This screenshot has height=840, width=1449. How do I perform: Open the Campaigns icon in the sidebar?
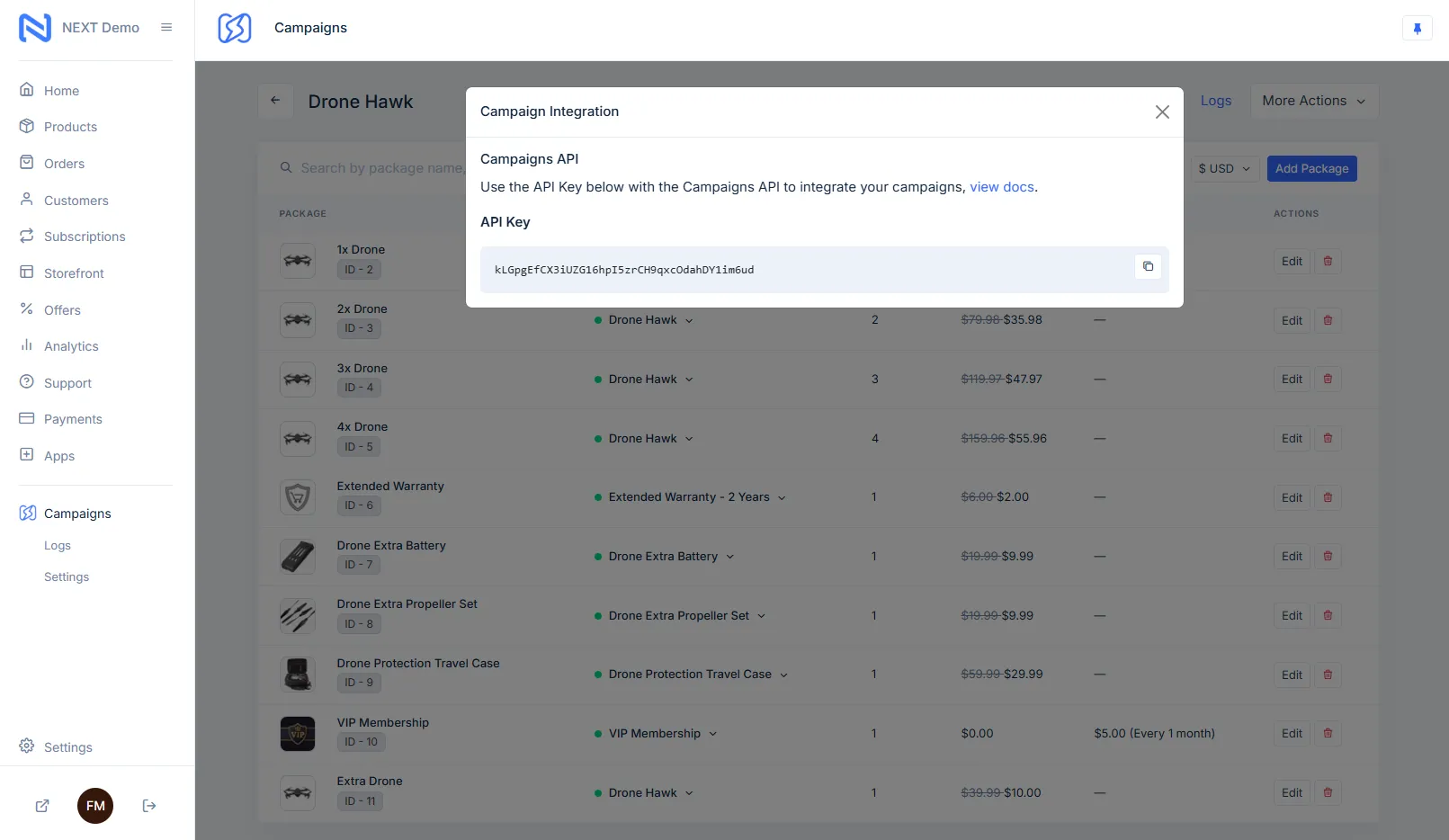click(27, 513)
